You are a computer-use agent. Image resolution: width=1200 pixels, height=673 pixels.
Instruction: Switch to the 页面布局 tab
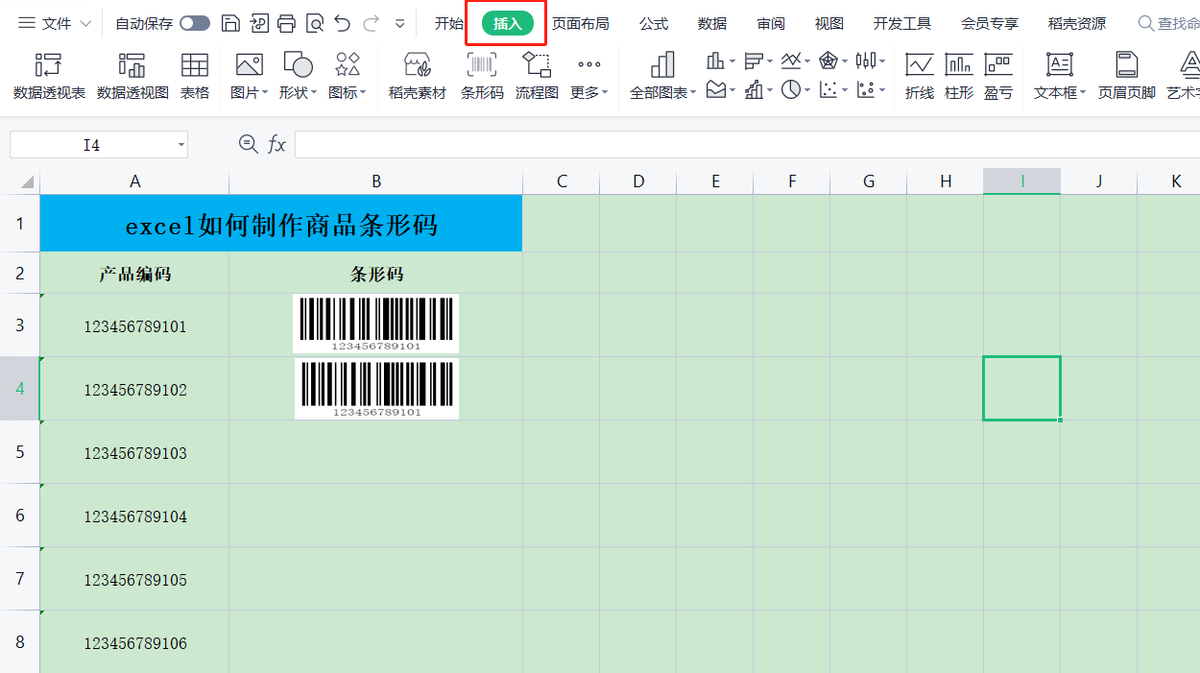coord(581,23)
